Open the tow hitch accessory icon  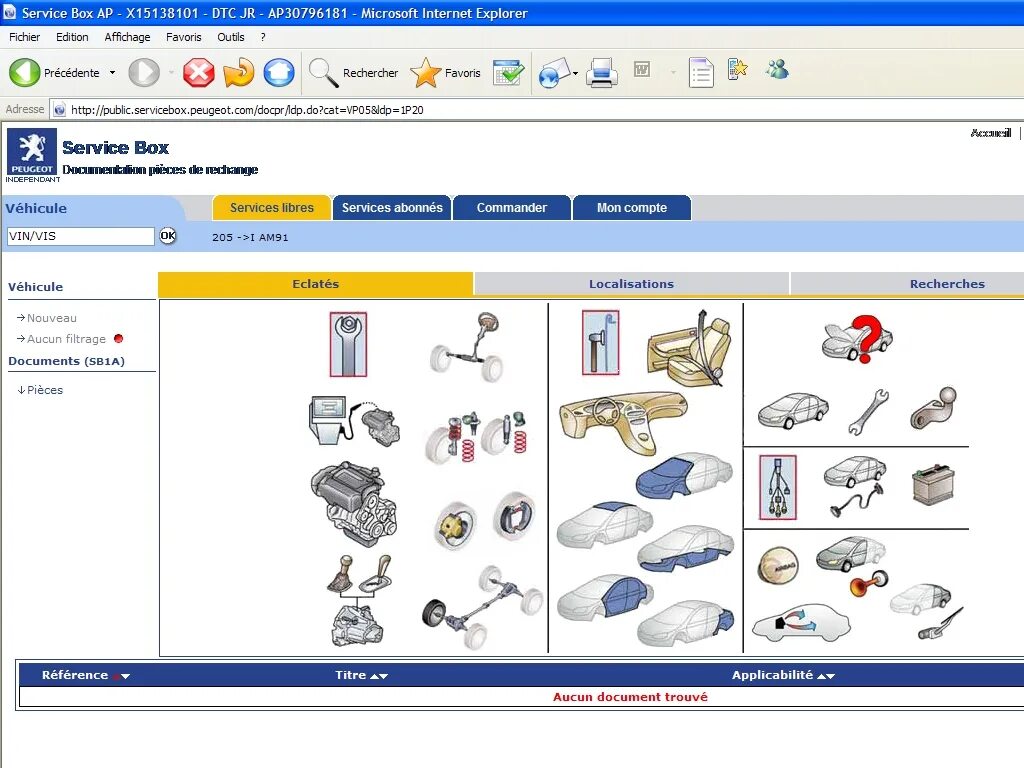pos(935,408)
